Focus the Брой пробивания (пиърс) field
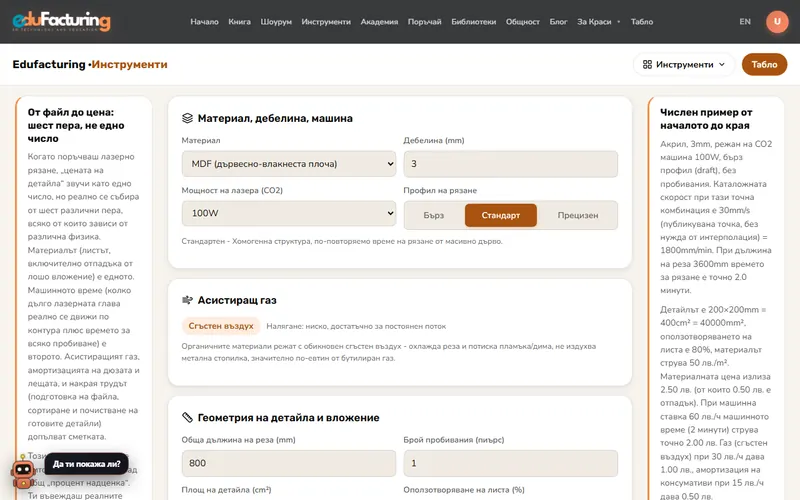The height and width of the screenshot is (500, 800). [x=510, y=463]
